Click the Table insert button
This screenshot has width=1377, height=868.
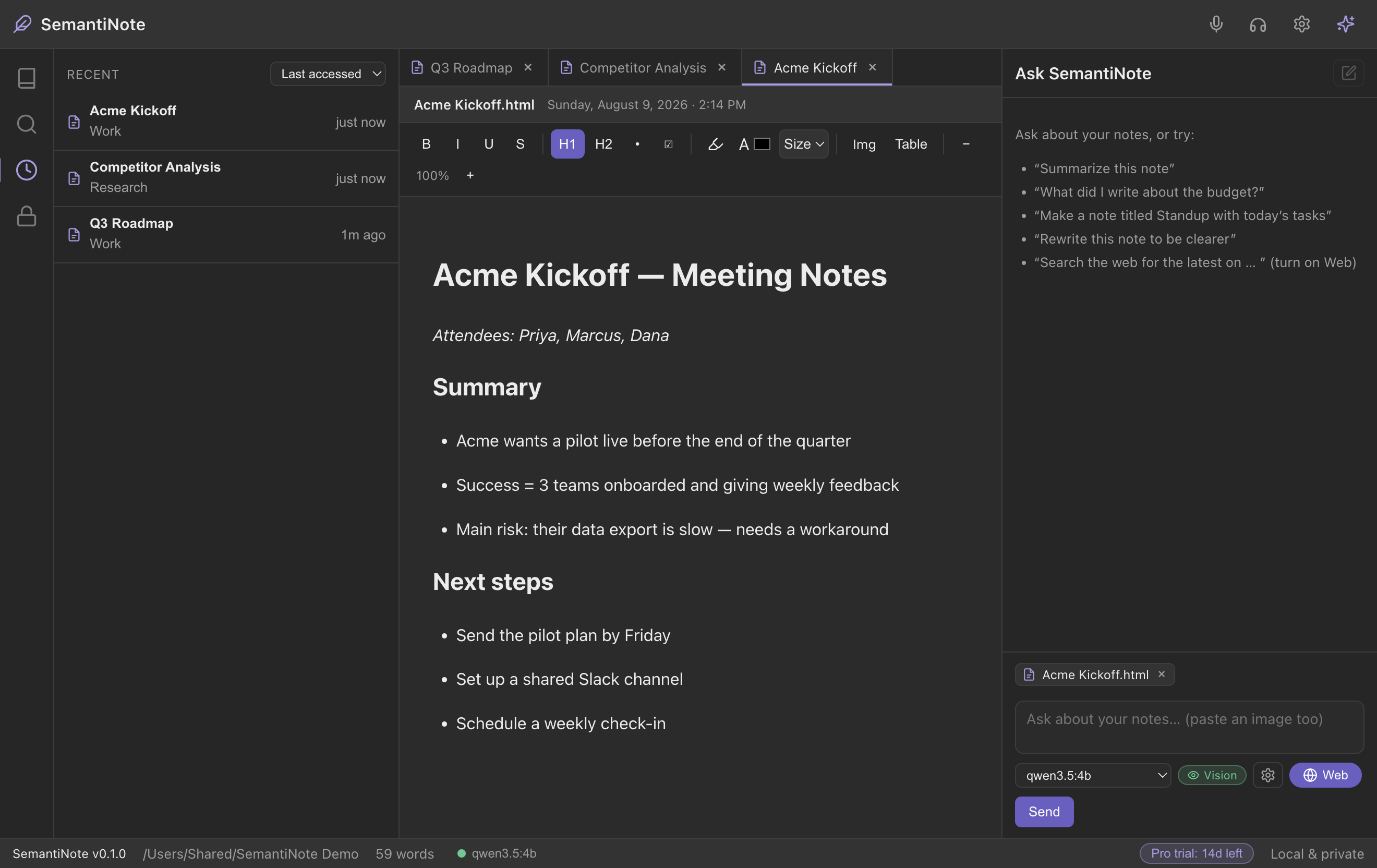click(910, 144)
